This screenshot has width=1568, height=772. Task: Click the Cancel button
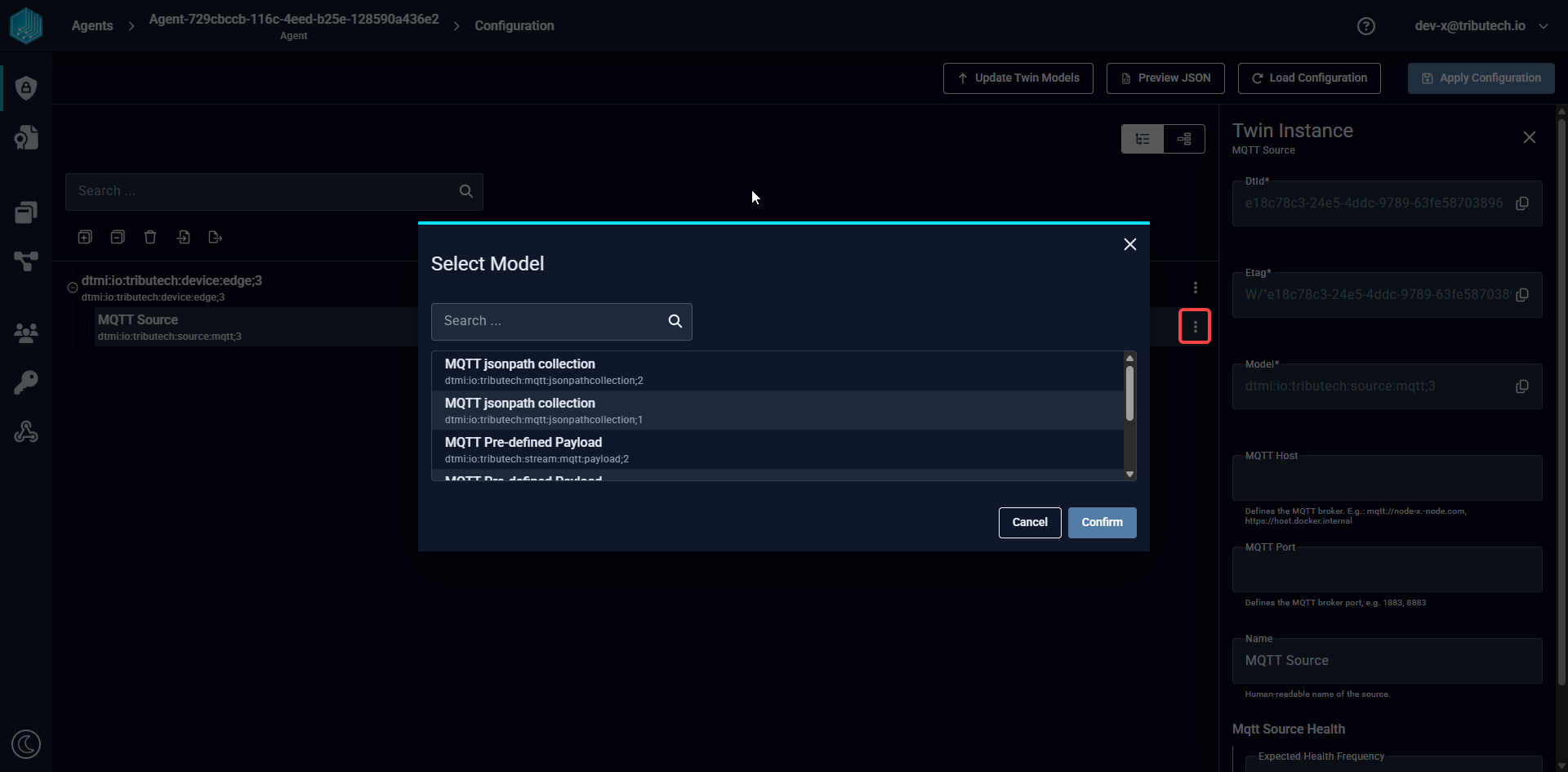(1030, 523)
